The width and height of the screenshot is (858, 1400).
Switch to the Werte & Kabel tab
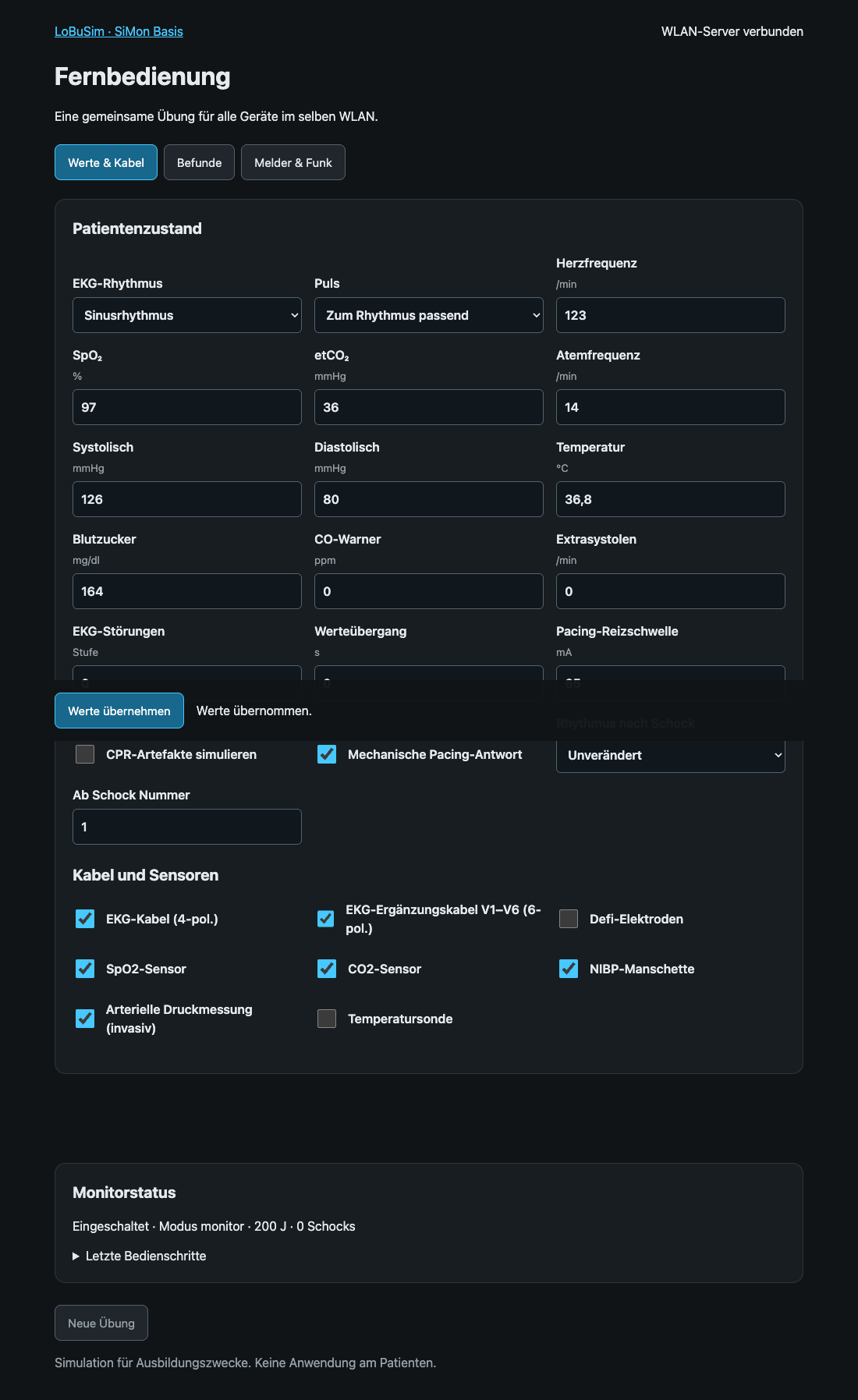(x=106, y=162)
